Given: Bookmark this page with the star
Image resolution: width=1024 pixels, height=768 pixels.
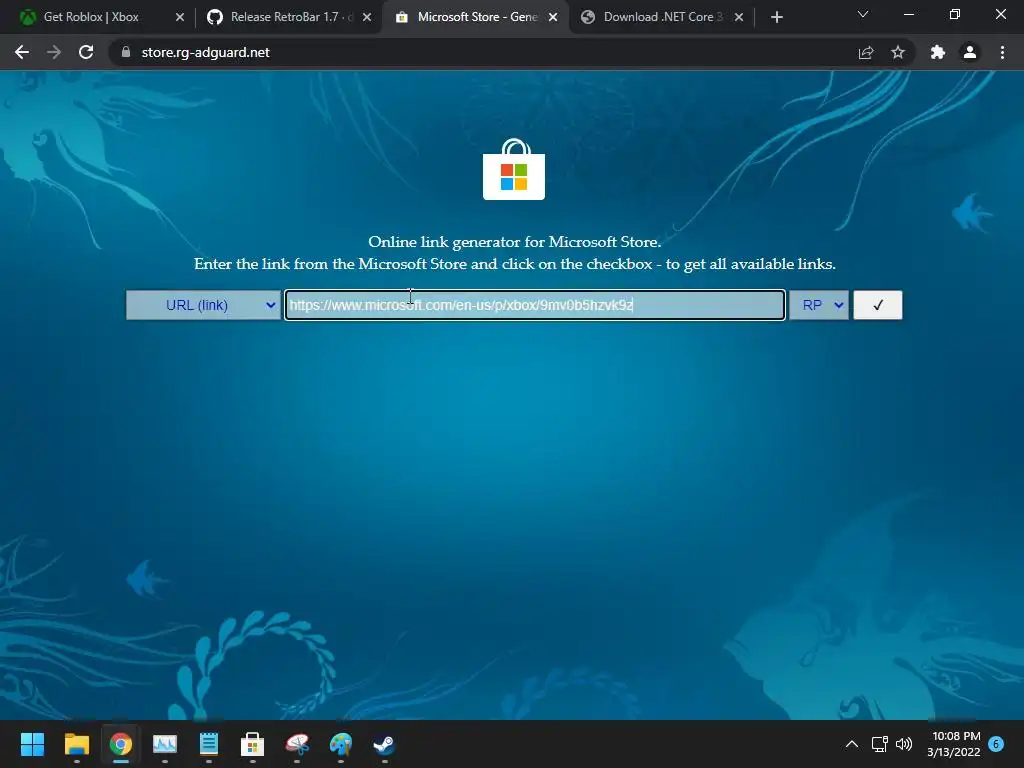Looking at the screenshot, I should click(x=898, y=52).
